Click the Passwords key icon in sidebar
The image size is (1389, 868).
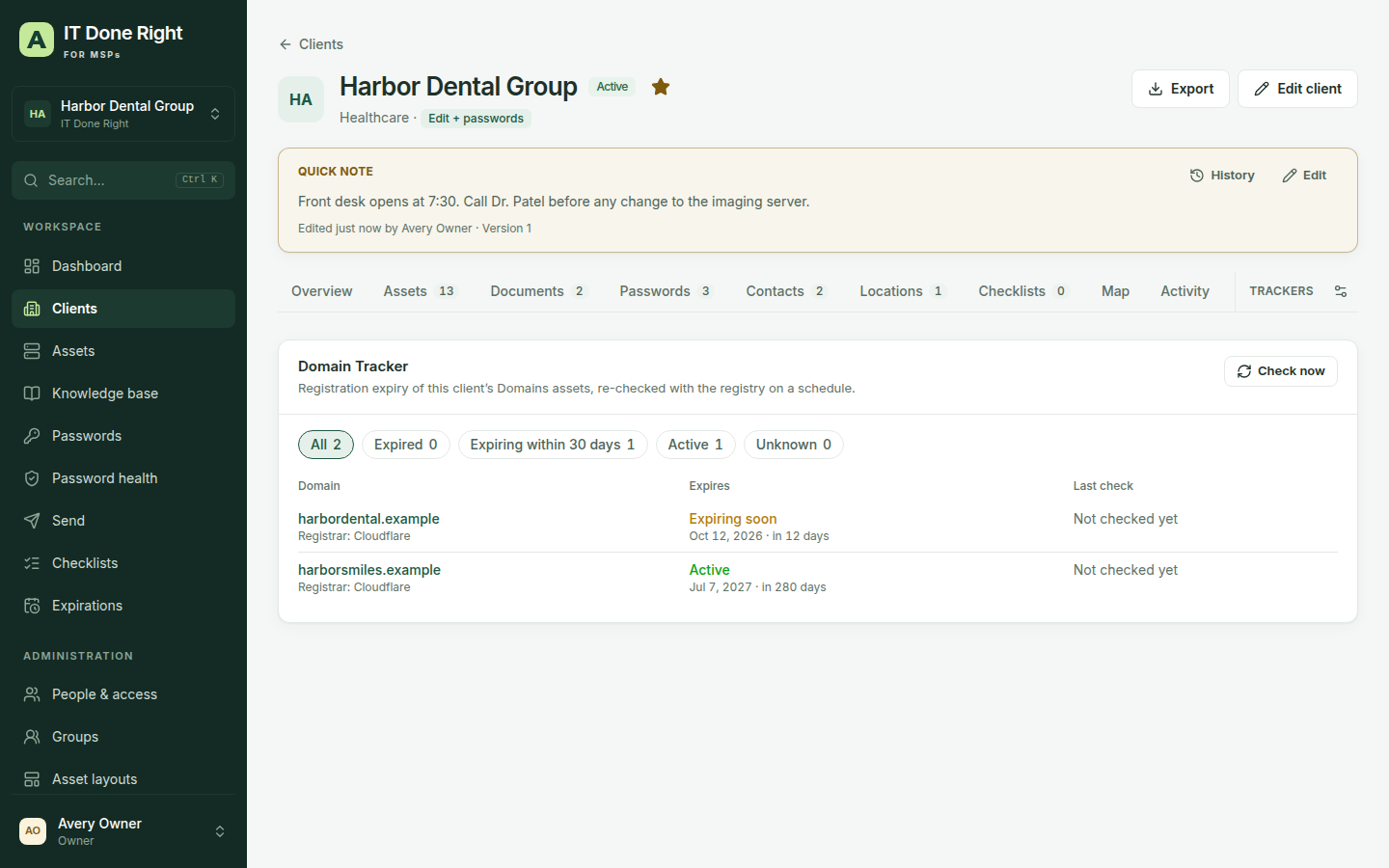coord(32,436)
